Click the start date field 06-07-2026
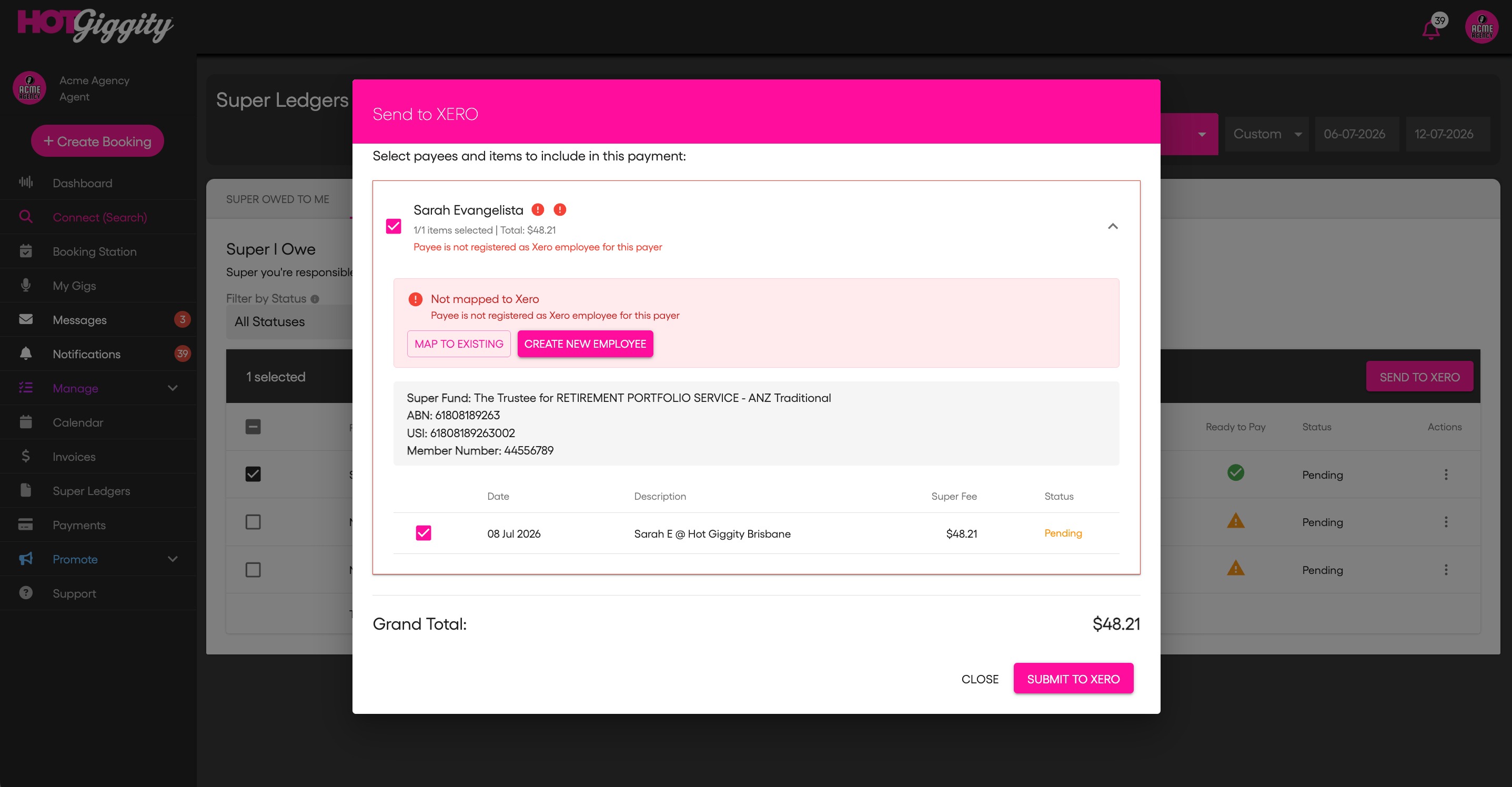 pos(1356,134)
